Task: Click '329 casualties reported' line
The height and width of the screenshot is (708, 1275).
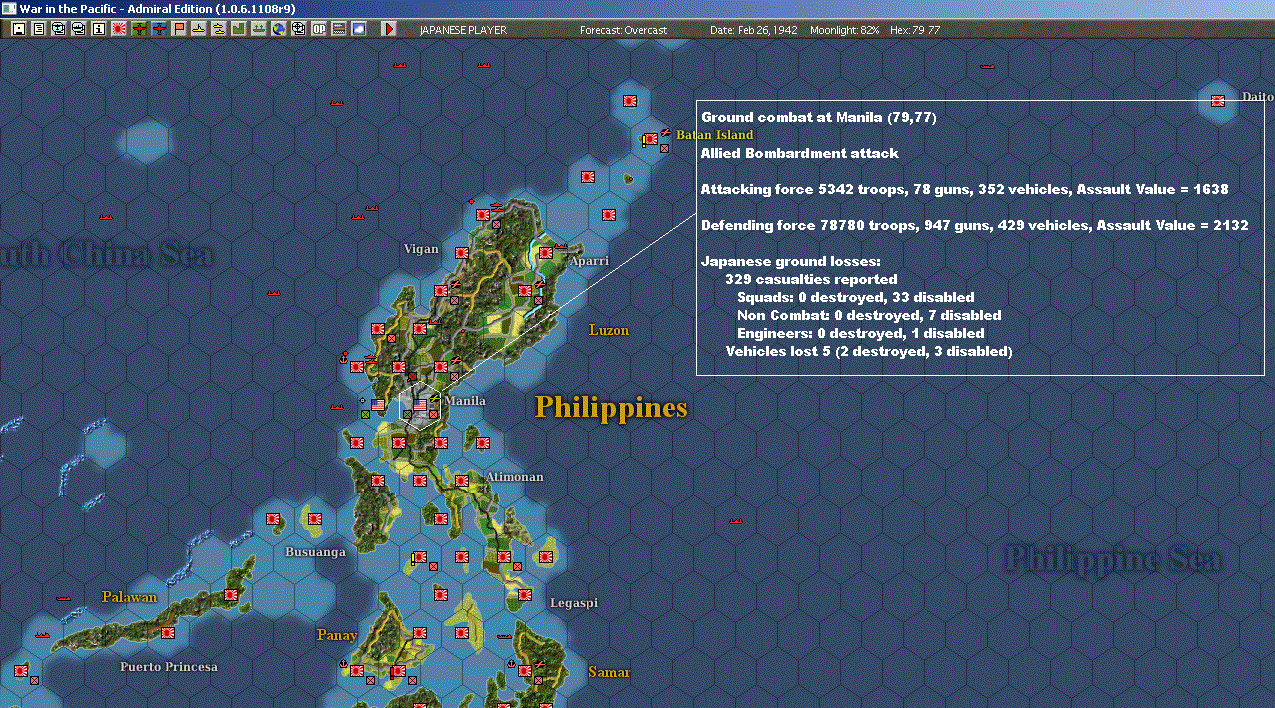Action: click(811, 279)
